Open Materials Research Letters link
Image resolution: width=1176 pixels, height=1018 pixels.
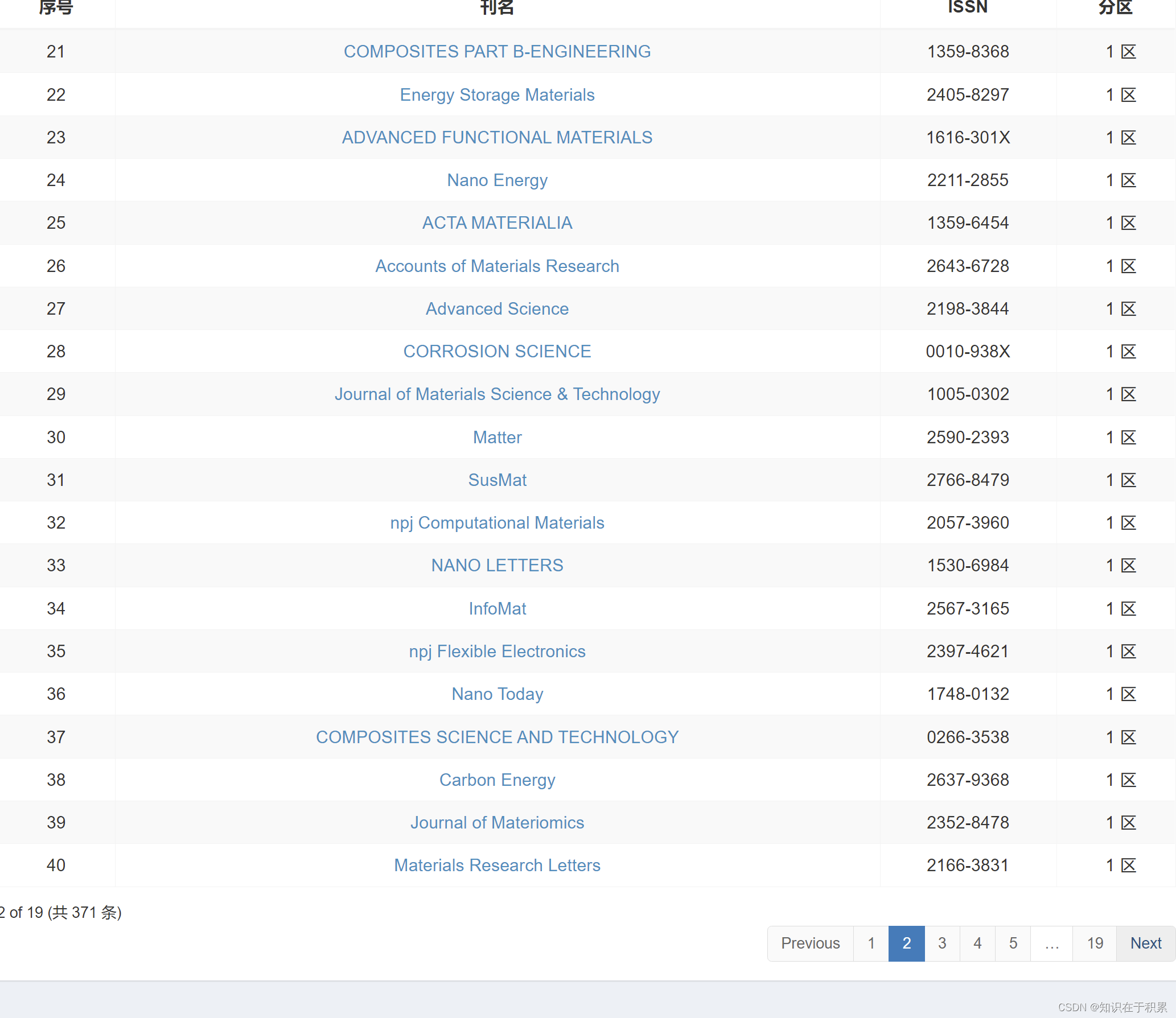point(497,865)
